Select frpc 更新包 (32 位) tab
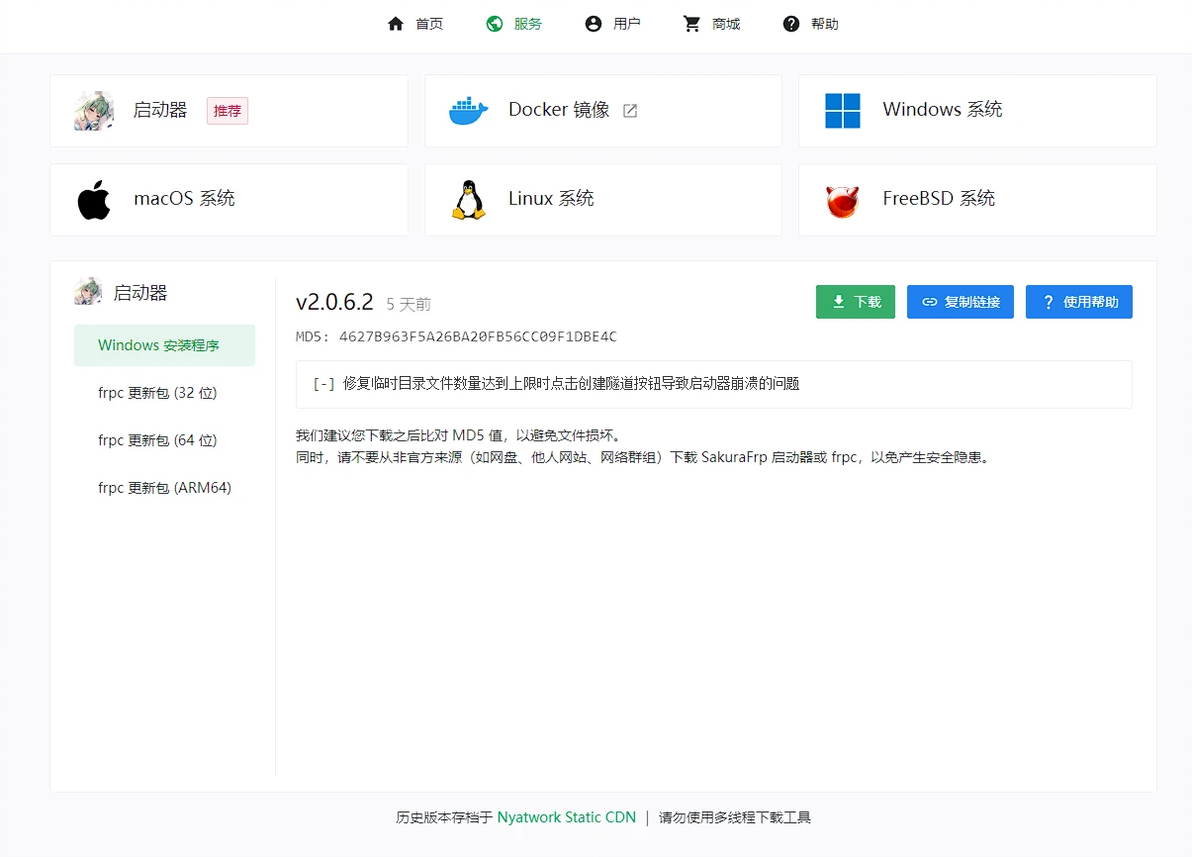Screen dimensions: 1192x857 click(164, 393)
